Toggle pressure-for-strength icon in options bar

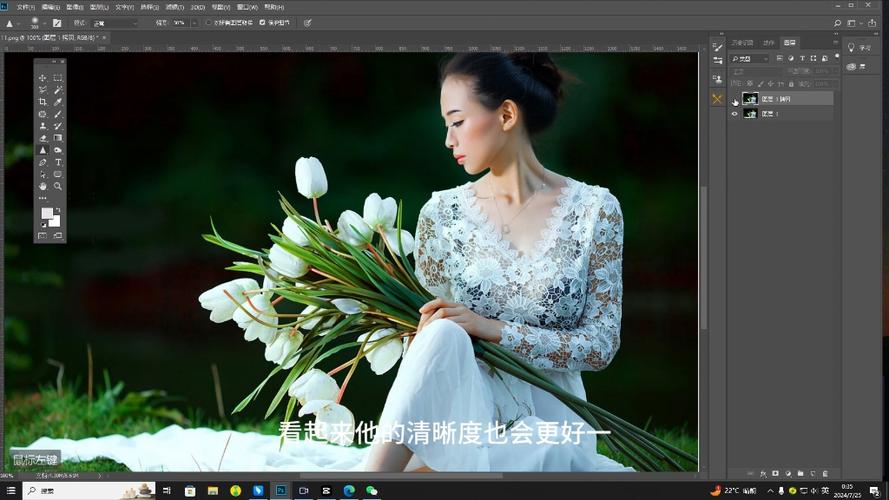click(x=307, y=23)
